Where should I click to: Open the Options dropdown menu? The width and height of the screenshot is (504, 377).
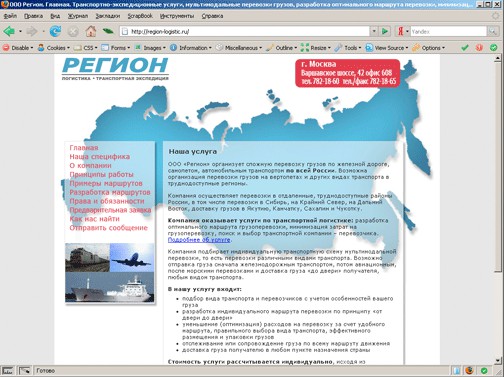(428, 48)
